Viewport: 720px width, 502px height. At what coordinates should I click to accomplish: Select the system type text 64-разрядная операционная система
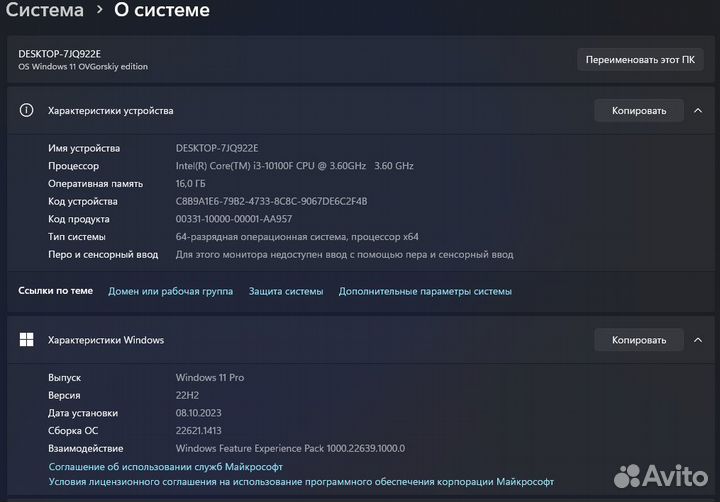pos(297,237)
